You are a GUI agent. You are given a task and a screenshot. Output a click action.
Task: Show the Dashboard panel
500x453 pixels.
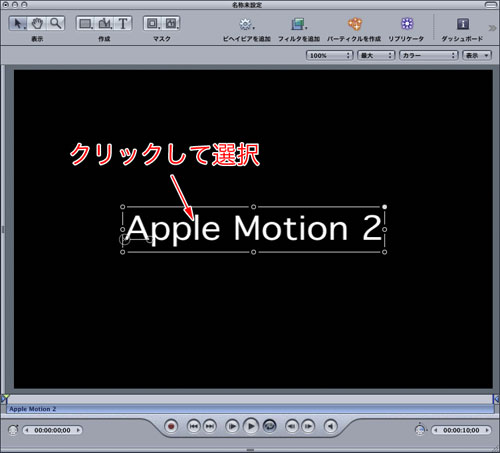[x=462, y=24]
